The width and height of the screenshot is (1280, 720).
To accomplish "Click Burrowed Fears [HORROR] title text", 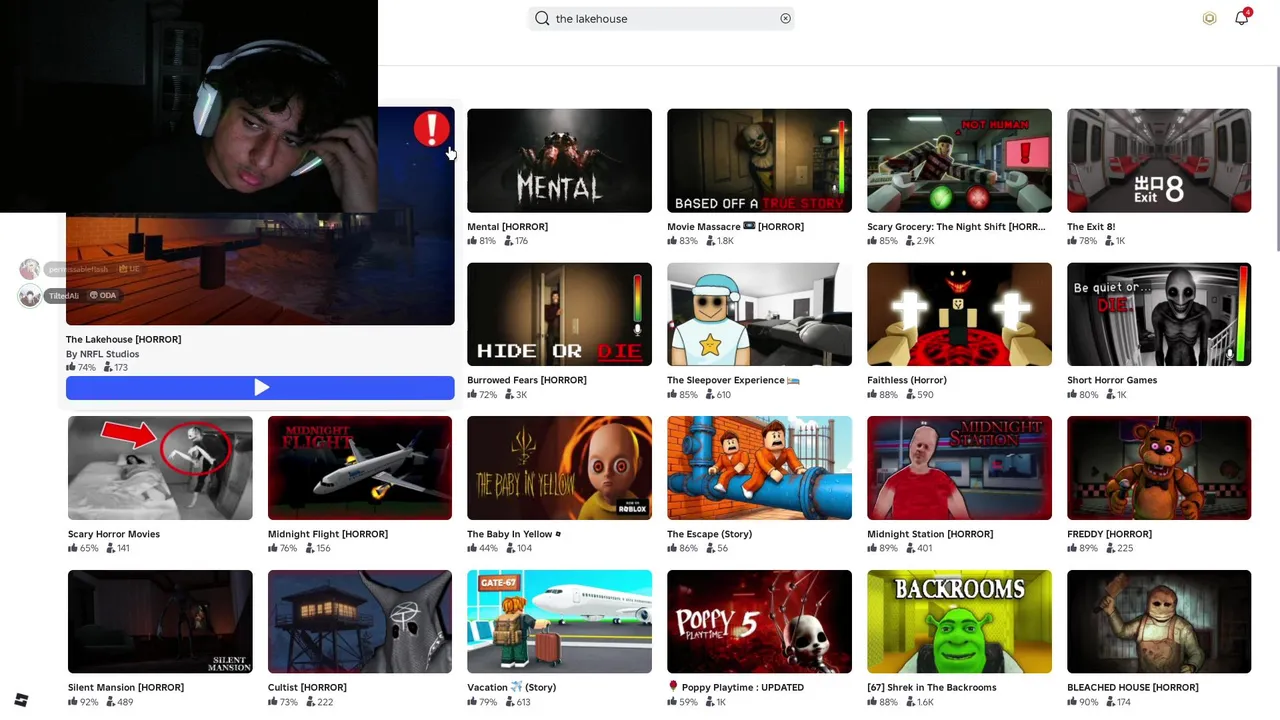I will 527,380.
